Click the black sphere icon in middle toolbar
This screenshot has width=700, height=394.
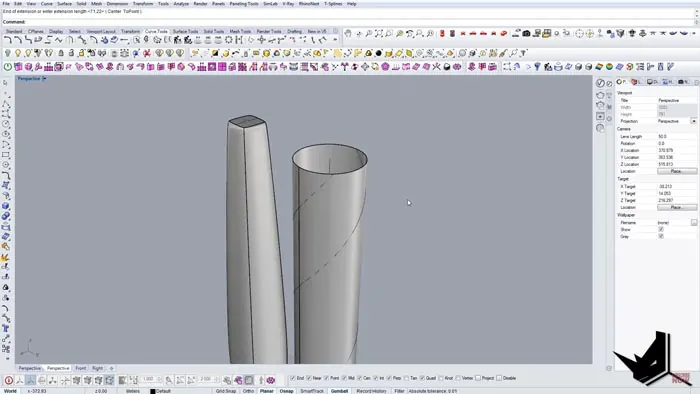tap(379, 53)
